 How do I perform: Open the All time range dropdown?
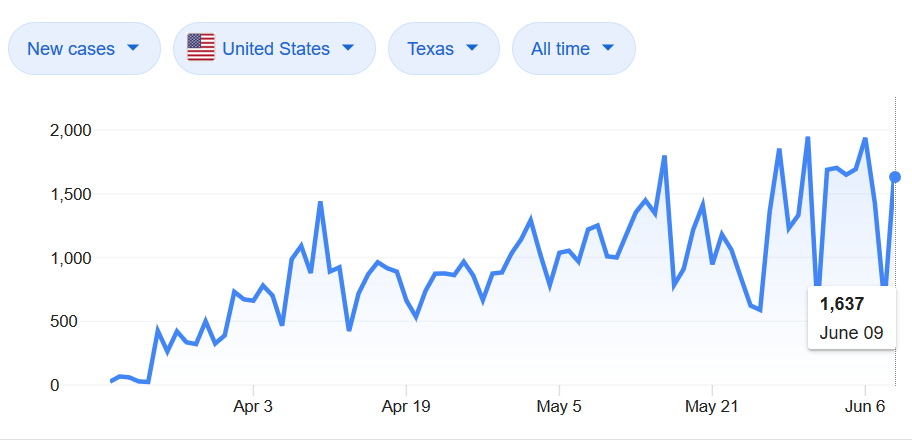(x=573, y=48)
